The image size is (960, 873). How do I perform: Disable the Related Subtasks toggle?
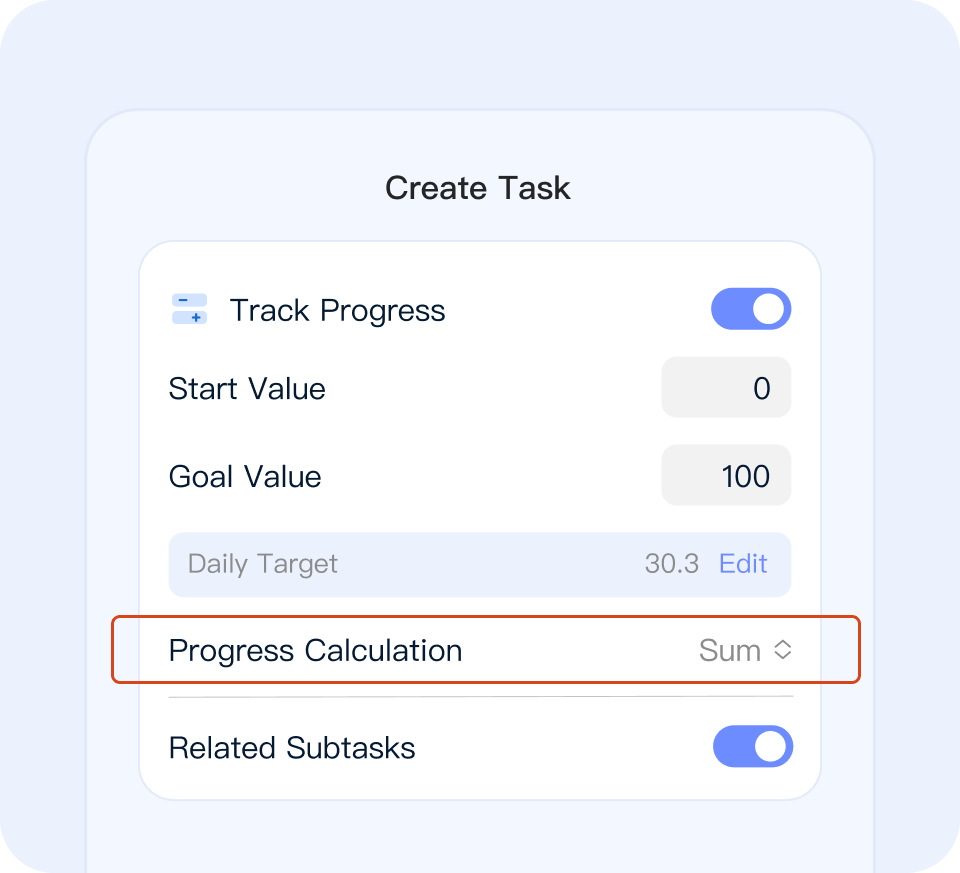[x=752, y=748]
